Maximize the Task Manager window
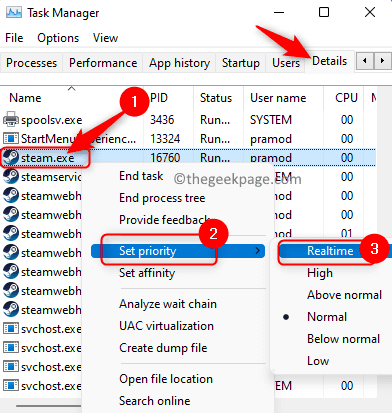The image size is (392, 413). tap(324, 12)
